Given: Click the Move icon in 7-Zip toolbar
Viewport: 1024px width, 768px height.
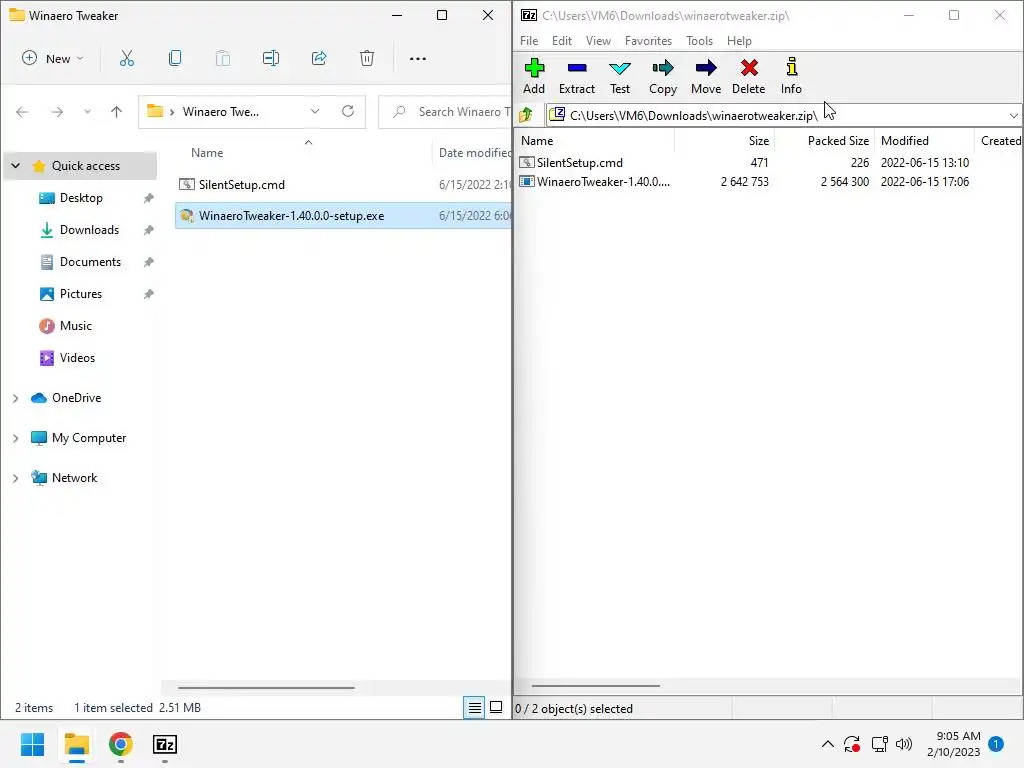Looking at the screenshot, I should (706, 76).
